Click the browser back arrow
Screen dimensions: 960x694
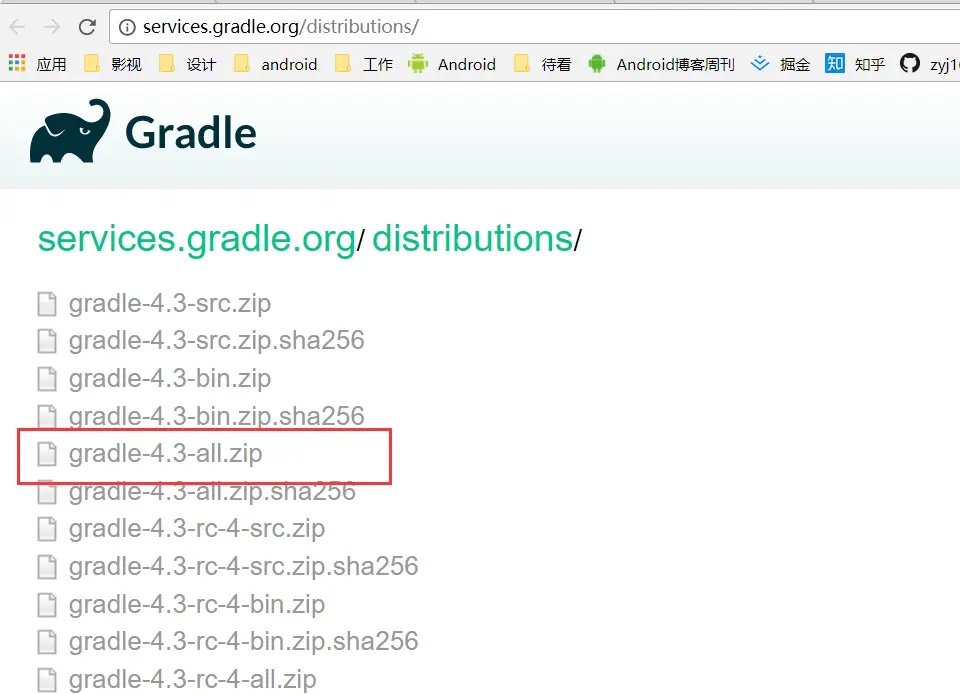[x=17, y=26]
